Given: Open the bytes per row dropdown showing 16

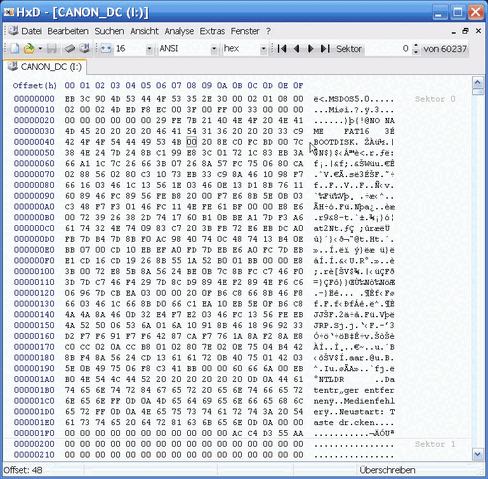Looking at the screenshot, I should pos(149,49).
